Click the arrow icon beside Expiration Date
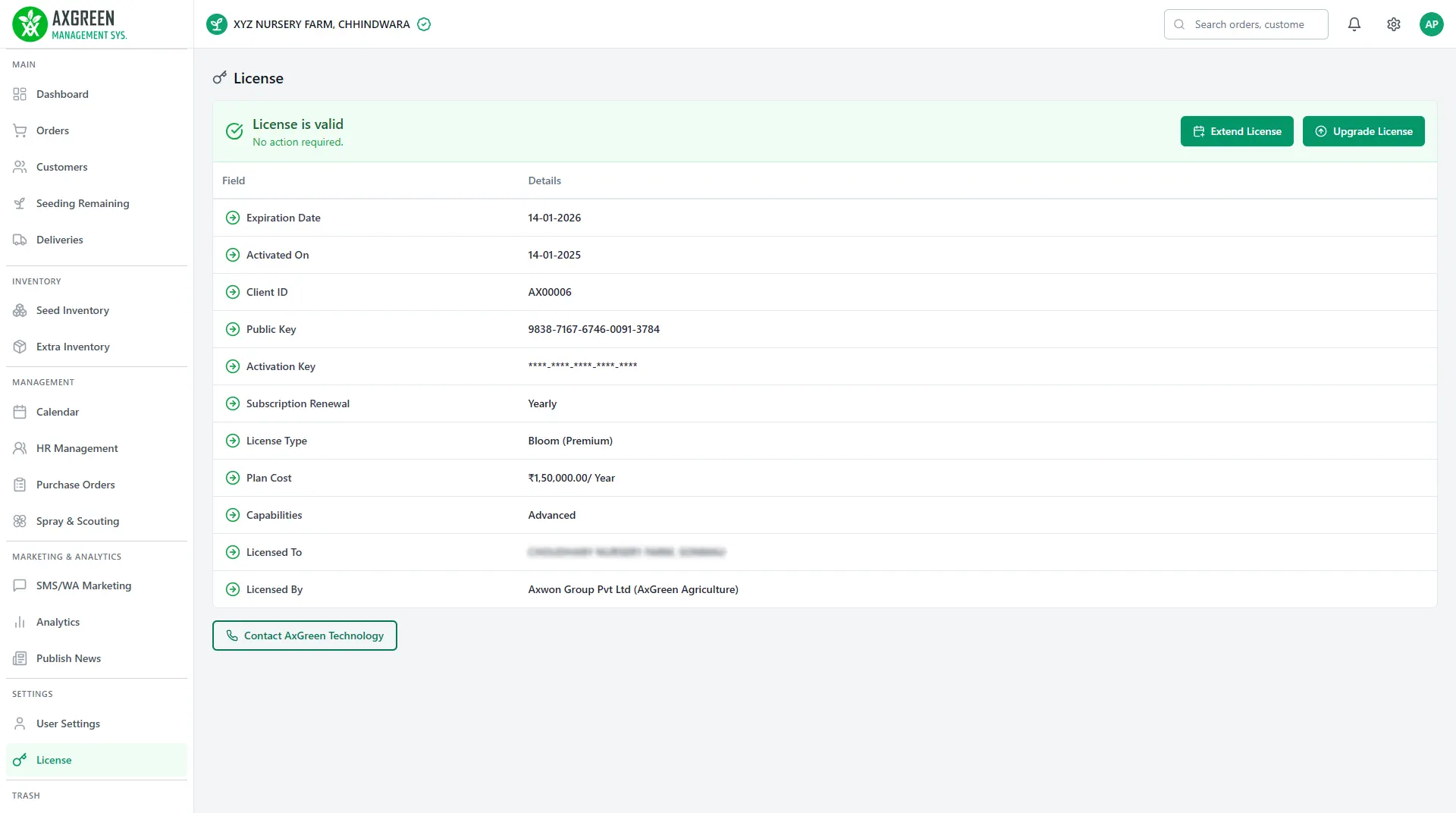Image resolution: width=1456 pixels, height=813 pixels. coord(233,218)
